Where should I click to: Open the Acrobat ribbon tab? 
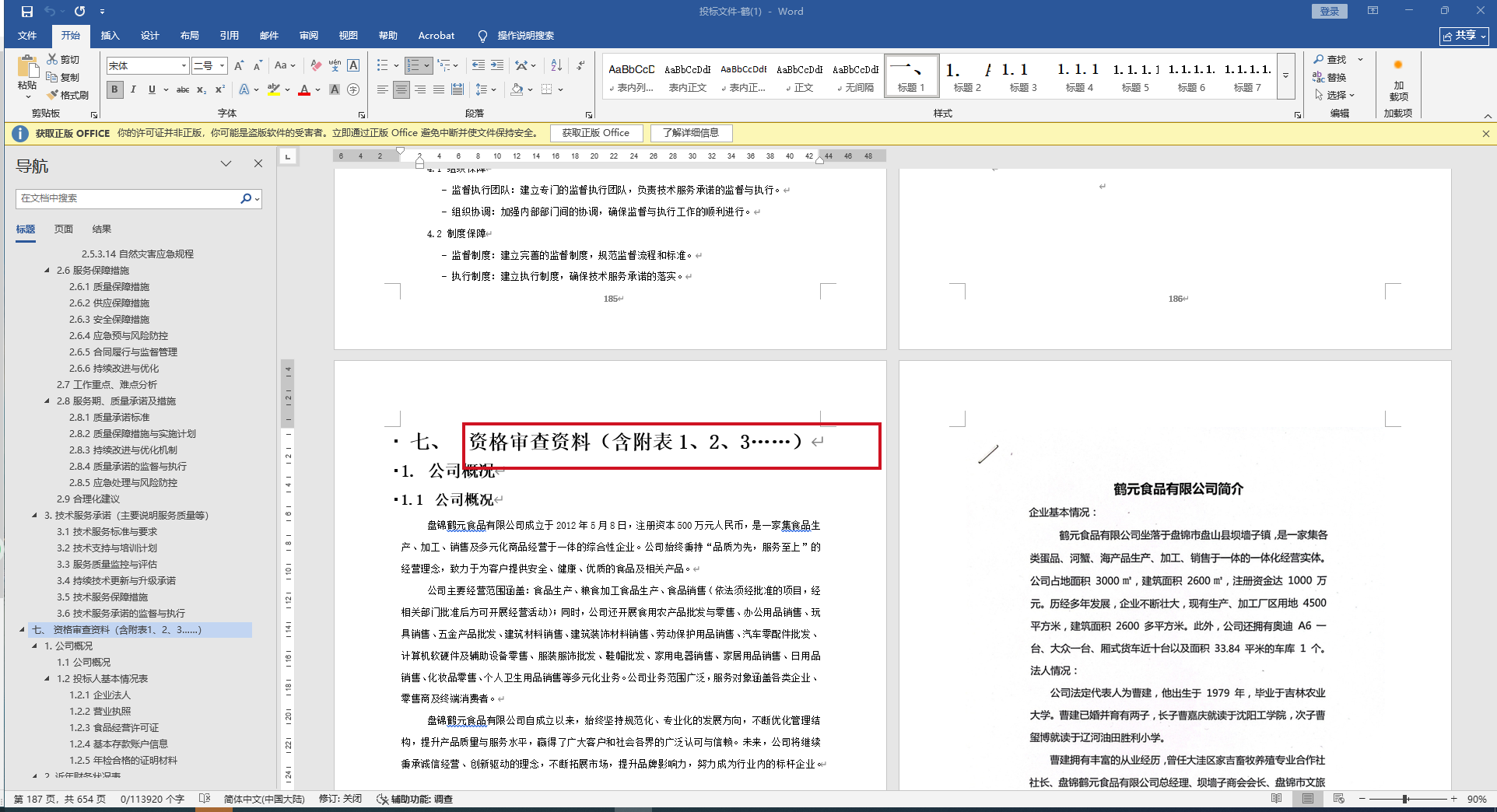pos(436,36)
